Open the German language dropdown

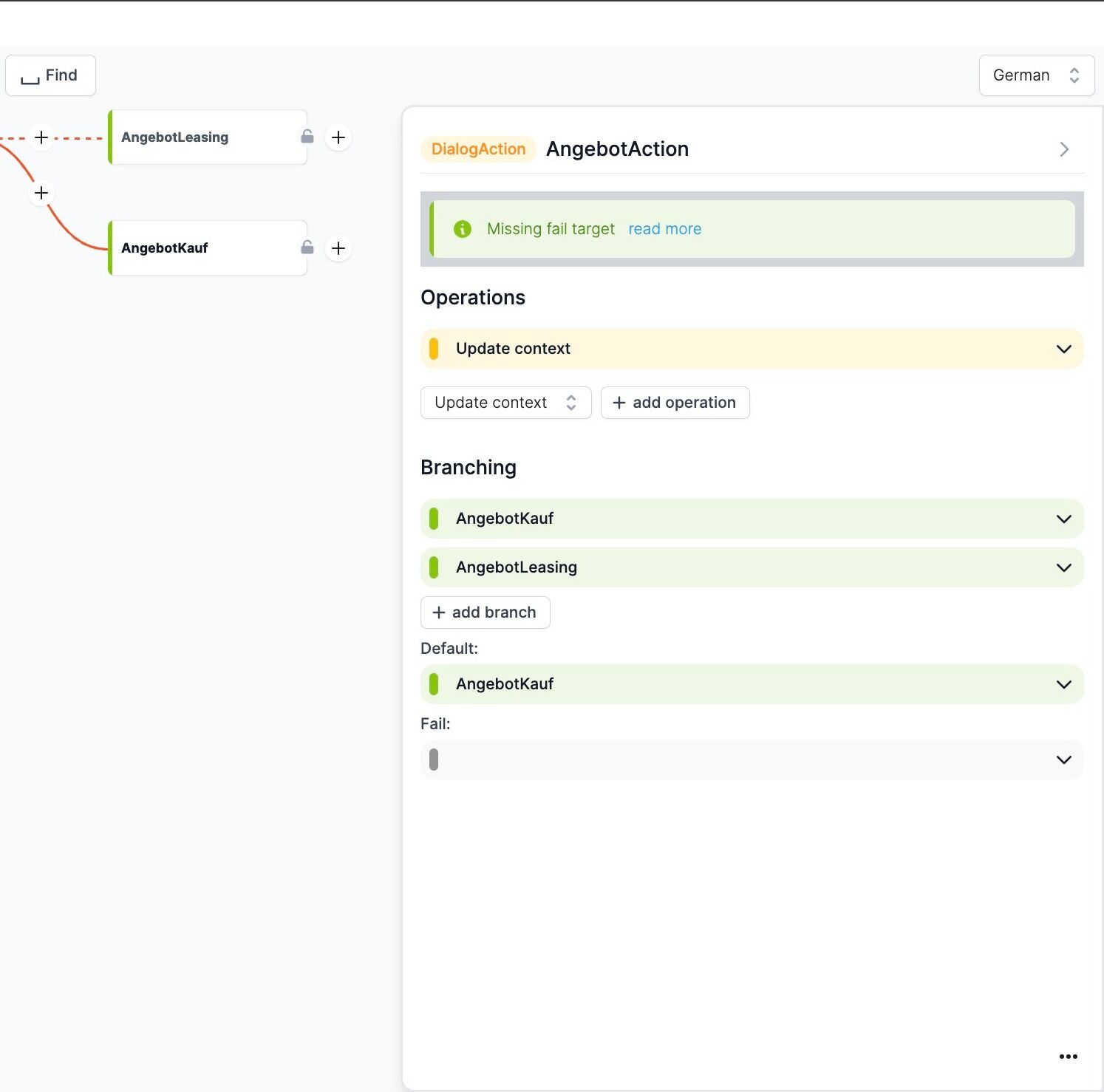(1037, 75)
